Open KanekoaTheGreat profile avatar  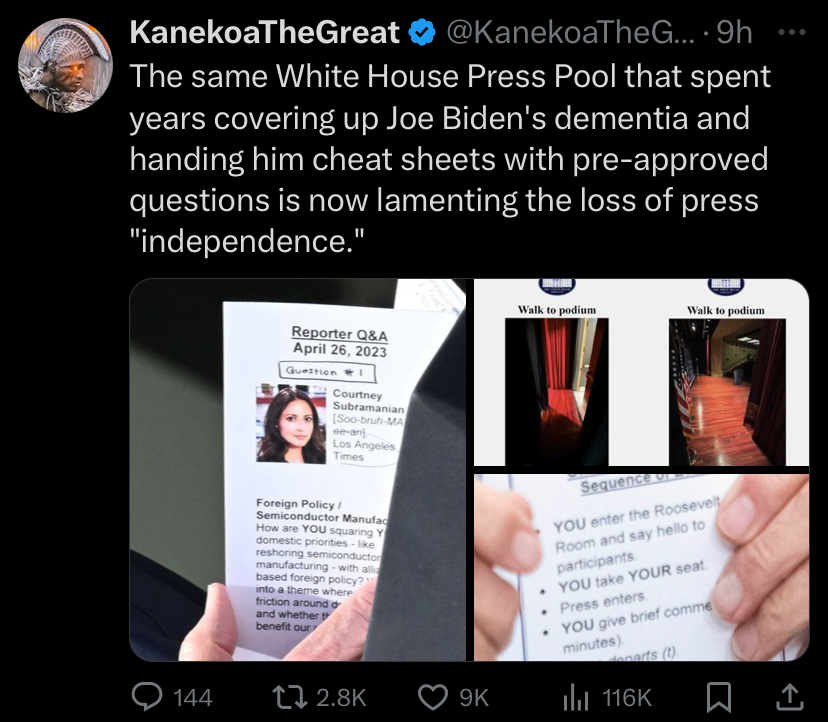coord(65,65)
